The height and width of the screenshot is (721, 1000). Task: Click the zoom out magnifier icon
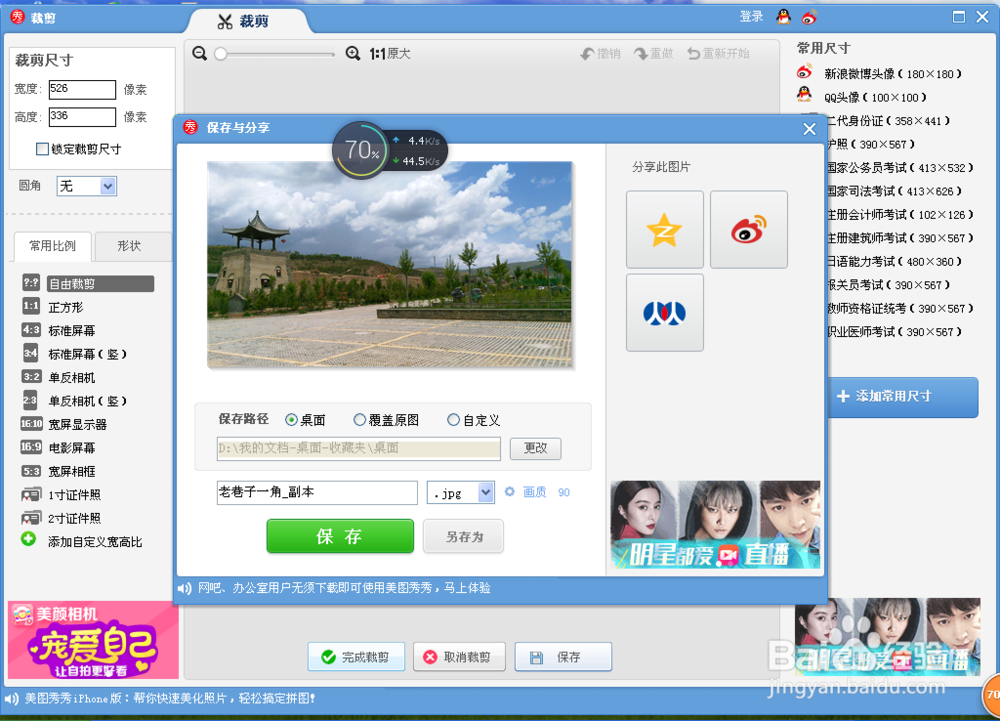(200, 54)
